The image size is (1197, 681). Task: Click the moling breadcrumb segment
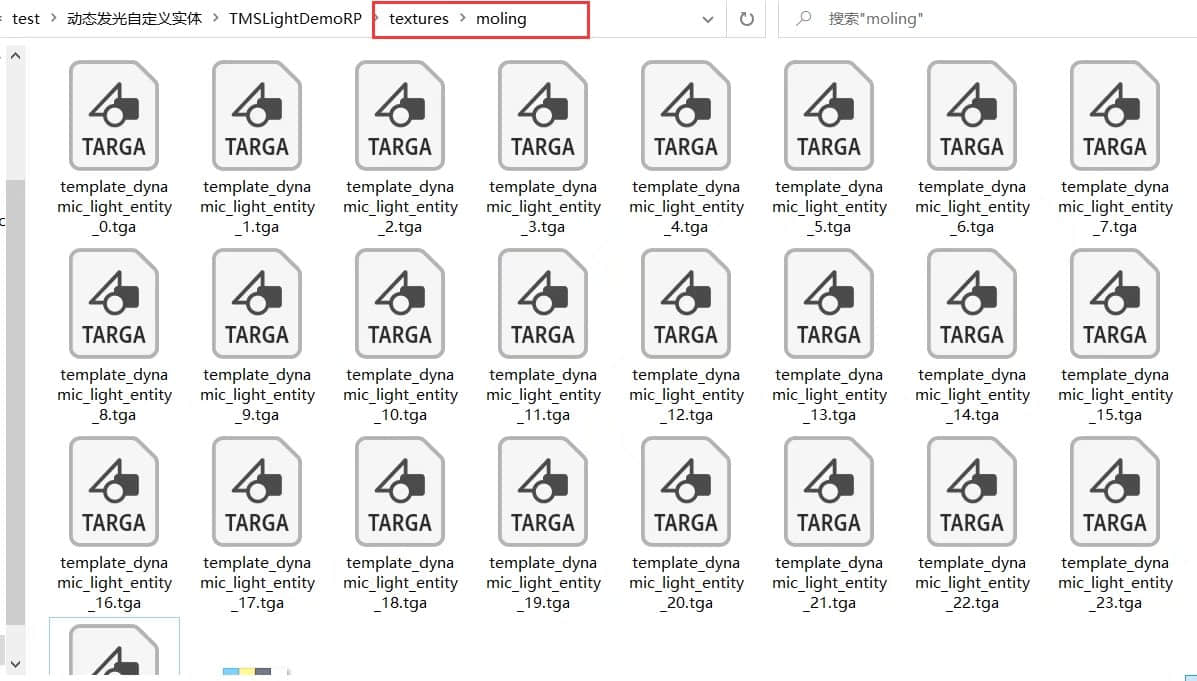(x=501, y=18)
